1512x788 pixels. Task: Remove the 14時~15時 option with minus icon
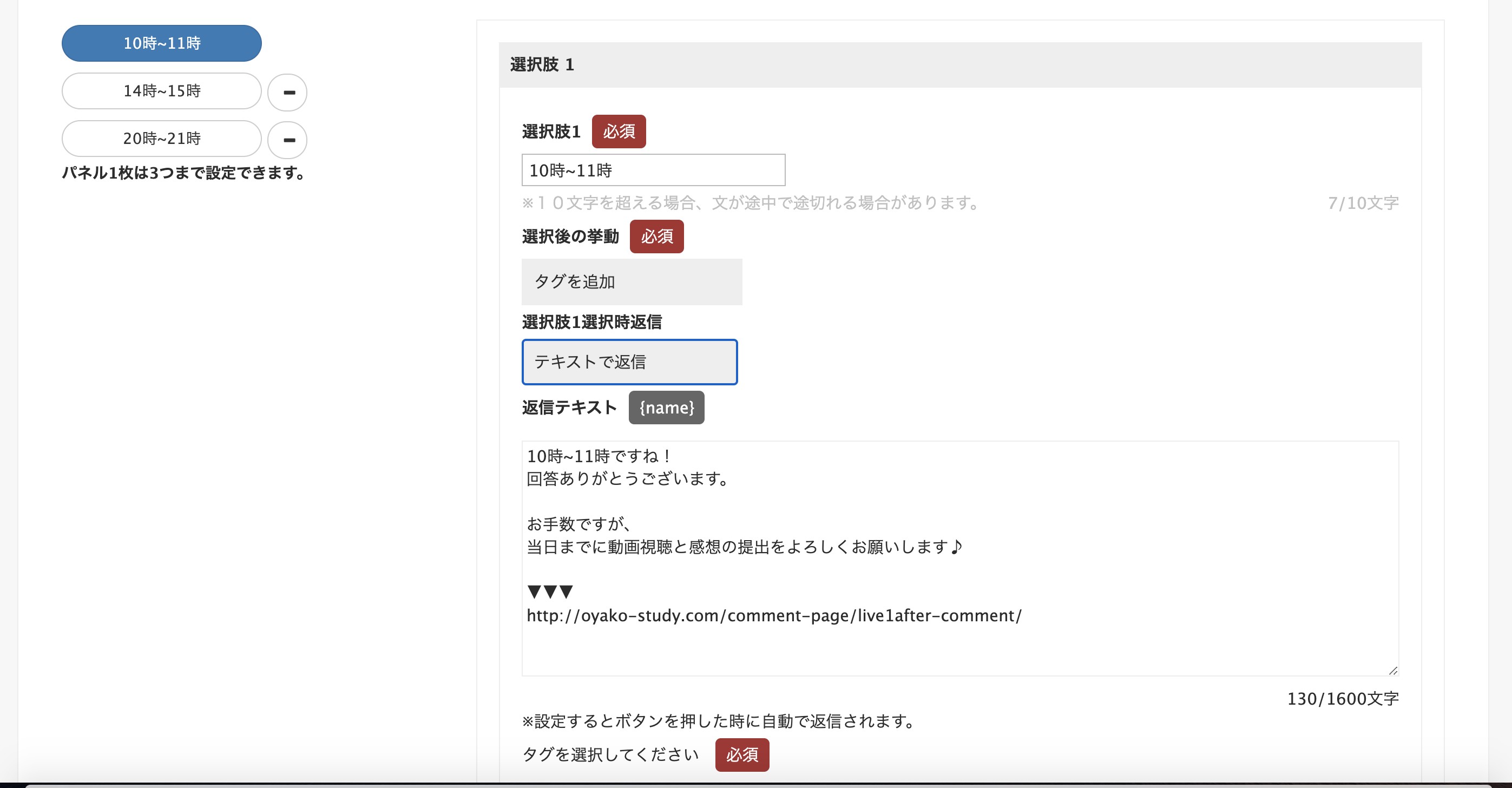pos(287,92)
